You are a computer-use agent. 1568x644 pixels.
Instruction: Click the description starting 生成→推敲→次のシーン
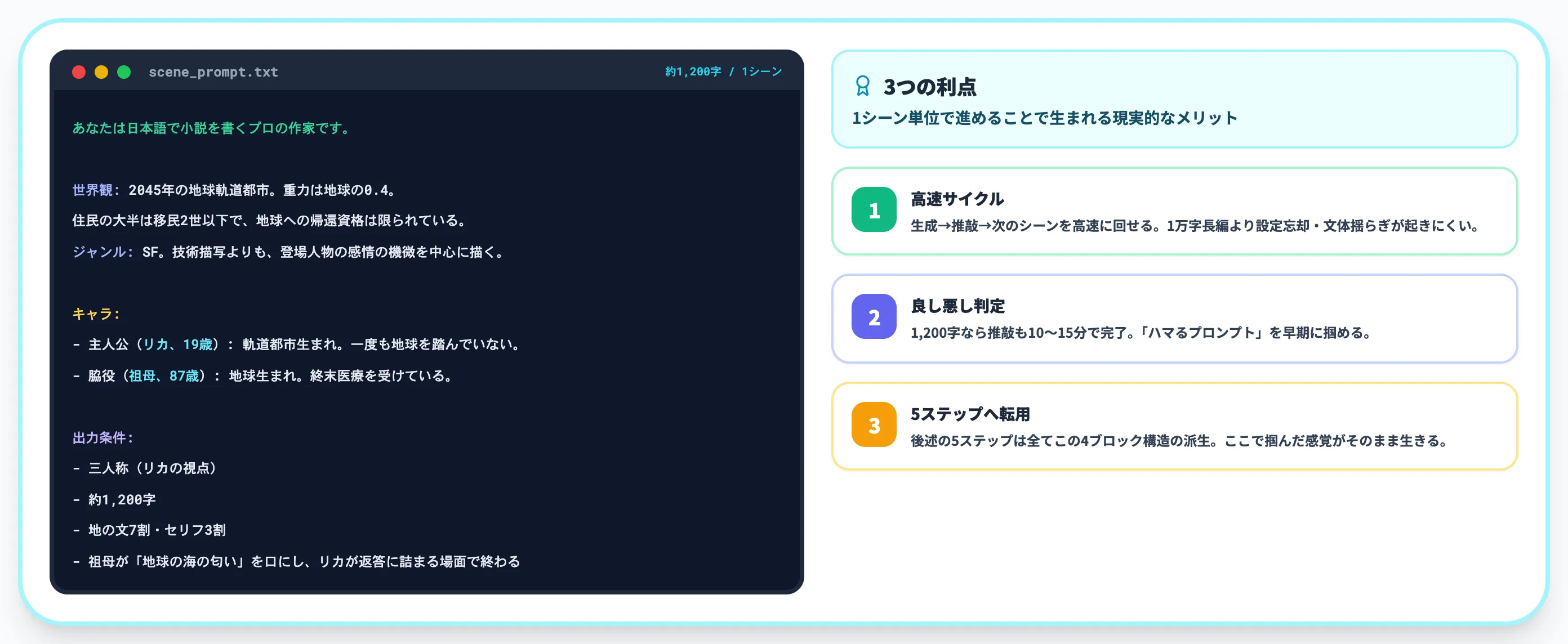click(1196, 226)
